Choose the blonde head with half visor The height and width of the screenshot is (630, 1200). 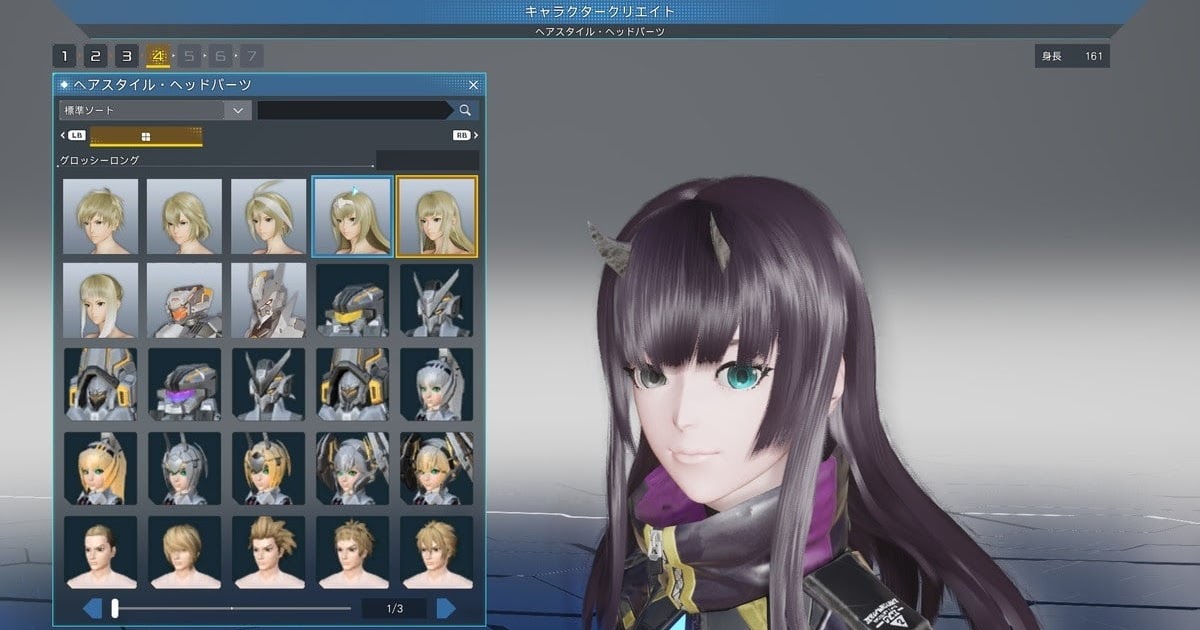[x=269, y=468]
